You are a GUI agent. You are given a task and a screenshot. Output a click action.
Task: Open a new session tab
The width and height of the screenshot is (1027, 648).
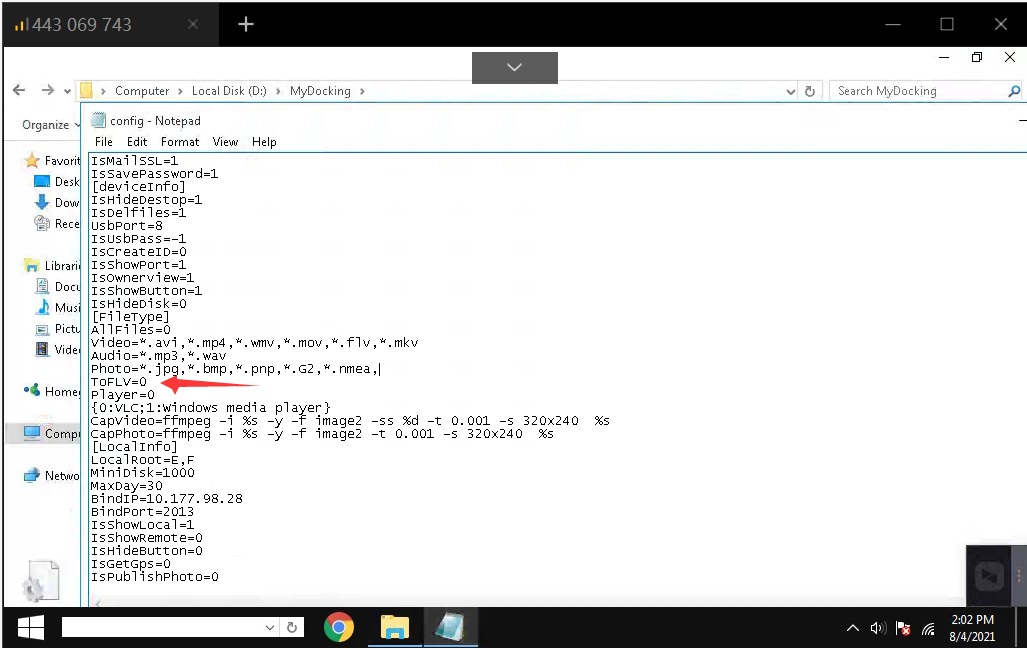click(246, 24)
